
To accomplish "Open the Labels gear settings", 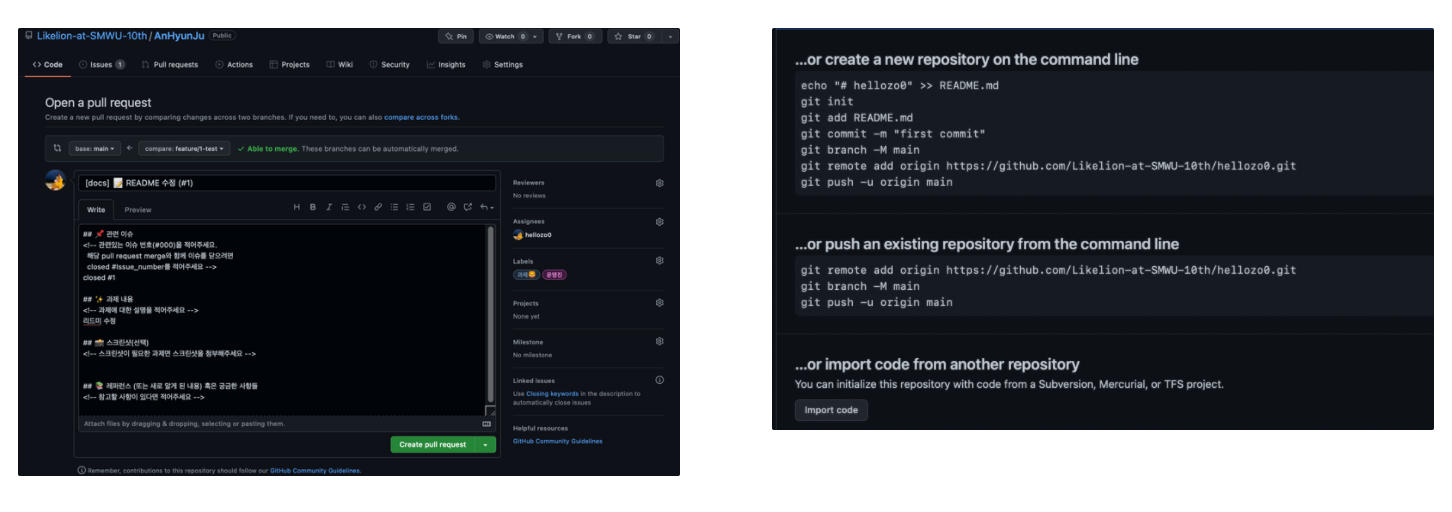I will [x=659, y=261].
